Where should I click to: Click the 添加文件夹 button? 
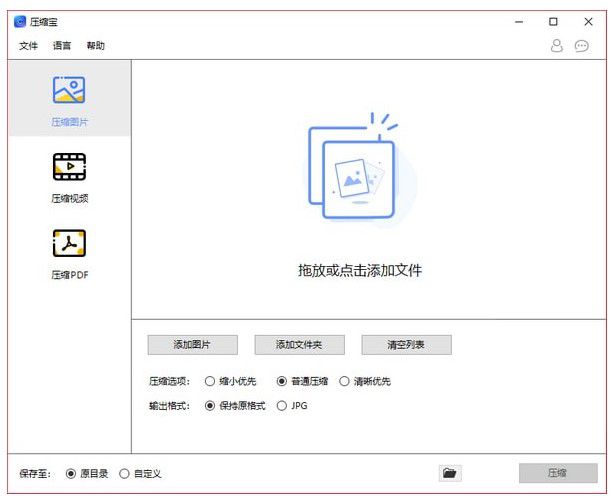299,344
